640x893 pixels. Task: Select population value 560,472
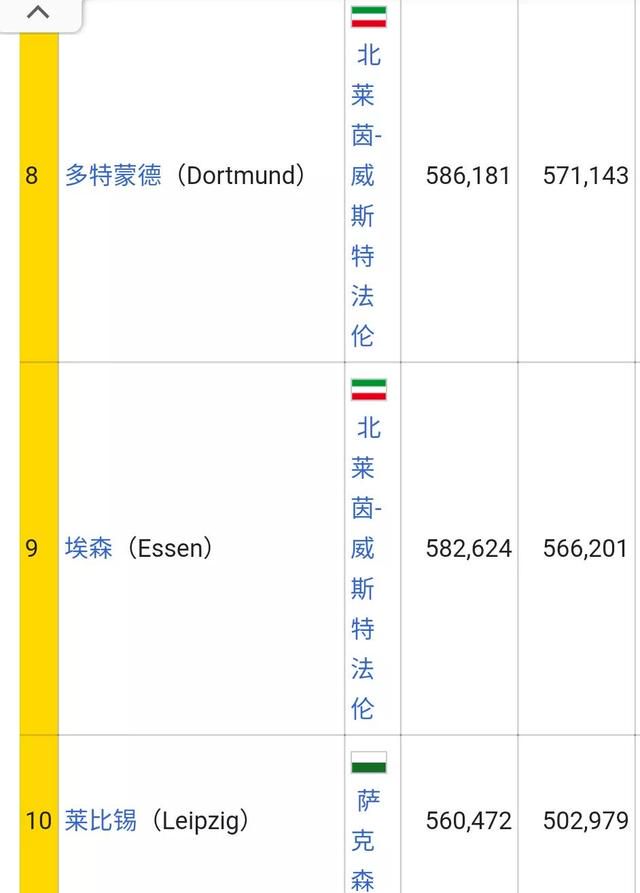(468, 821)
